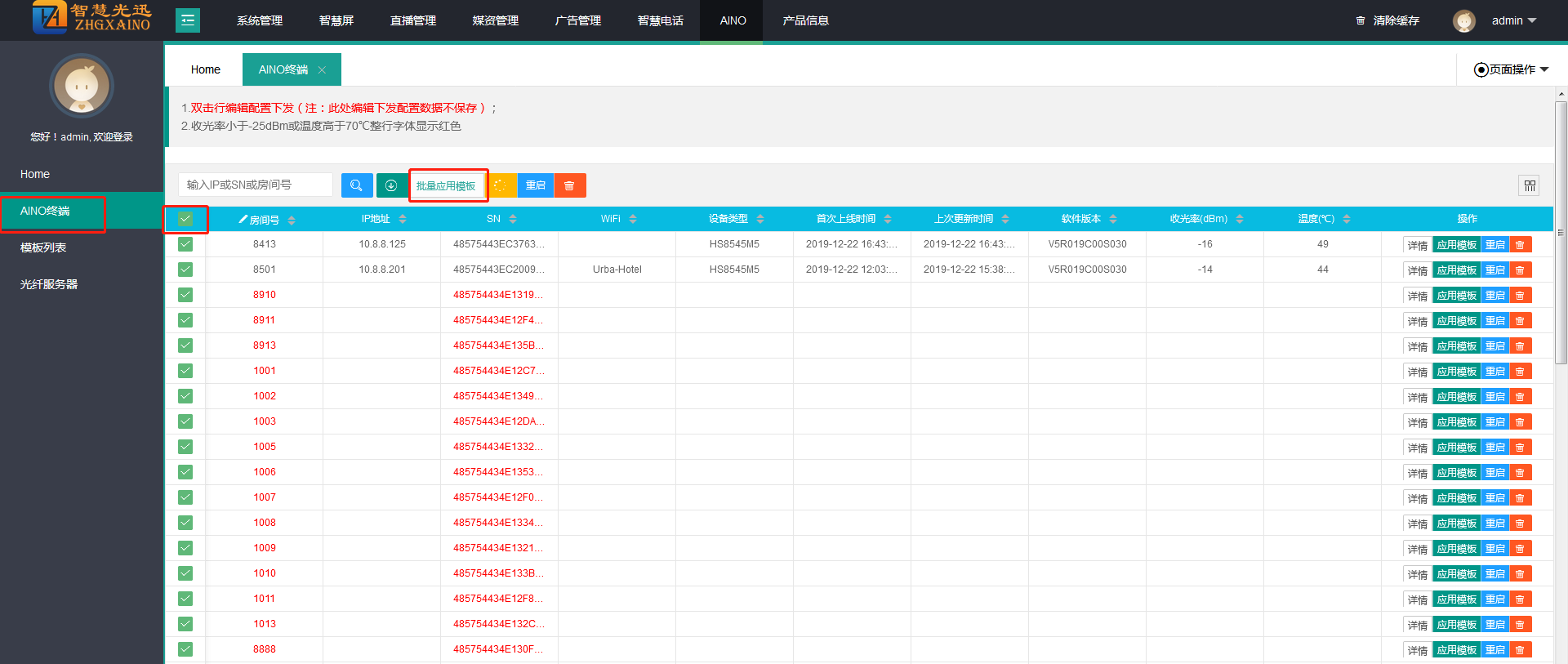The width and height of the screenshot is (1568, 664).
Task: Click the yellow loading spinner button
Action: [501, 185]
